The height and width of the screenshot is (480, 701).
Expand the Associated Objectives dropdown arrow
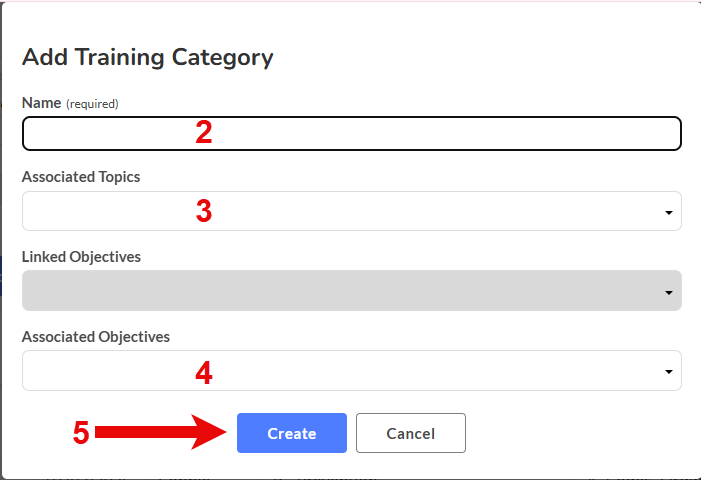pyautogui.click(x=669, y=372)
